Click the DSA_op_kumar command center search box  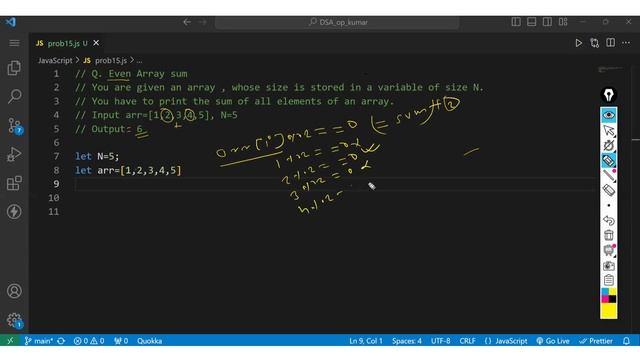[337, 22]
